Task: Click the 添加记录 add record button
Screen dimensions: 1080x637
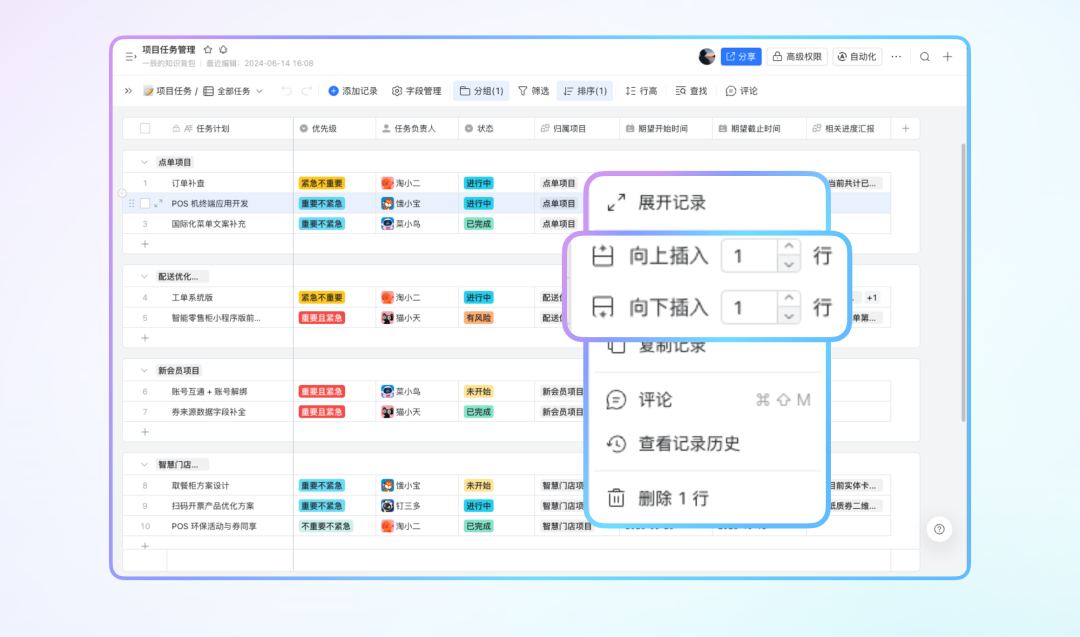Action: point(353,91)
